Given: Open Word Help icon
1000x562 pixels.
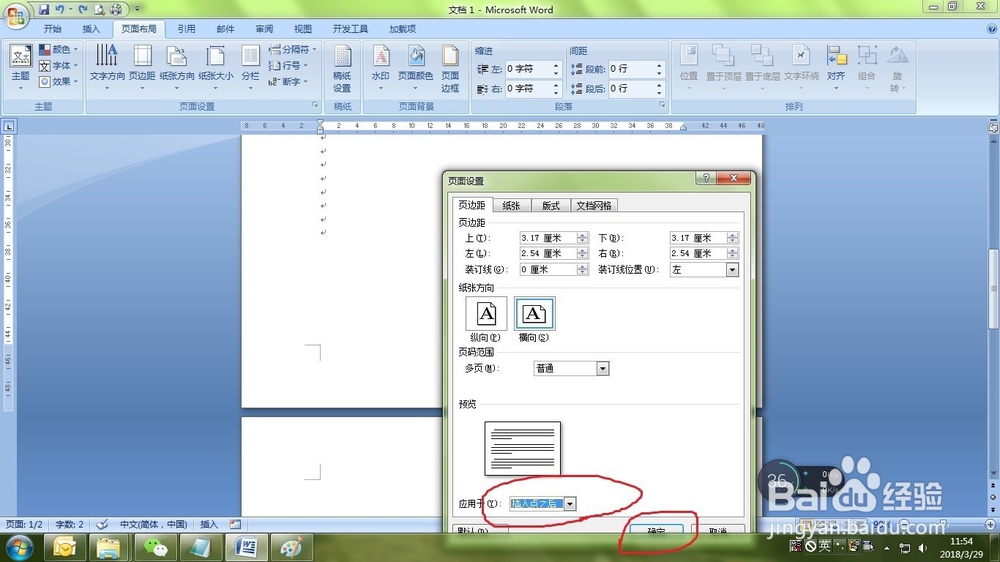Looking at the screenshot, I should tap(992, 29).
